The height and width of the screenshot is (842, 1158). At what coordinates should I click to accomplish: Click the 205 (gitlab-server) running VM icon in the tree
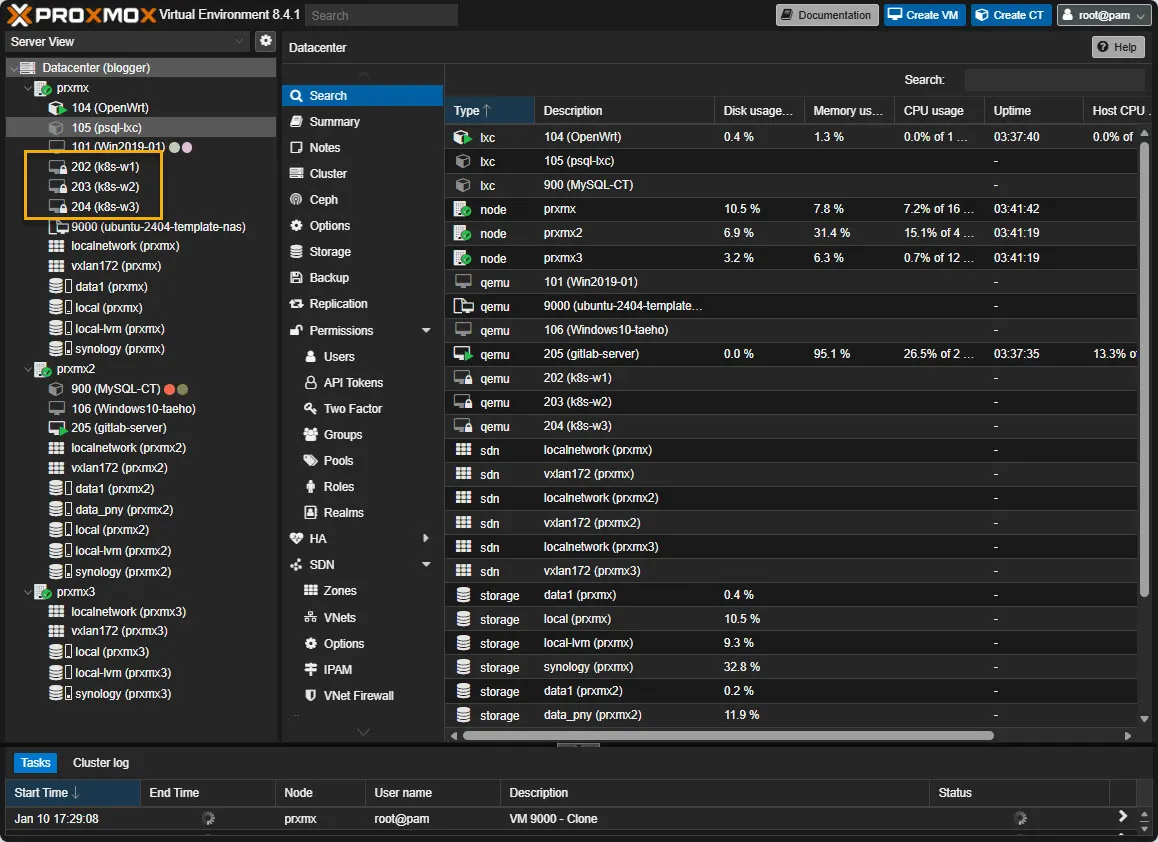point(57,428)
